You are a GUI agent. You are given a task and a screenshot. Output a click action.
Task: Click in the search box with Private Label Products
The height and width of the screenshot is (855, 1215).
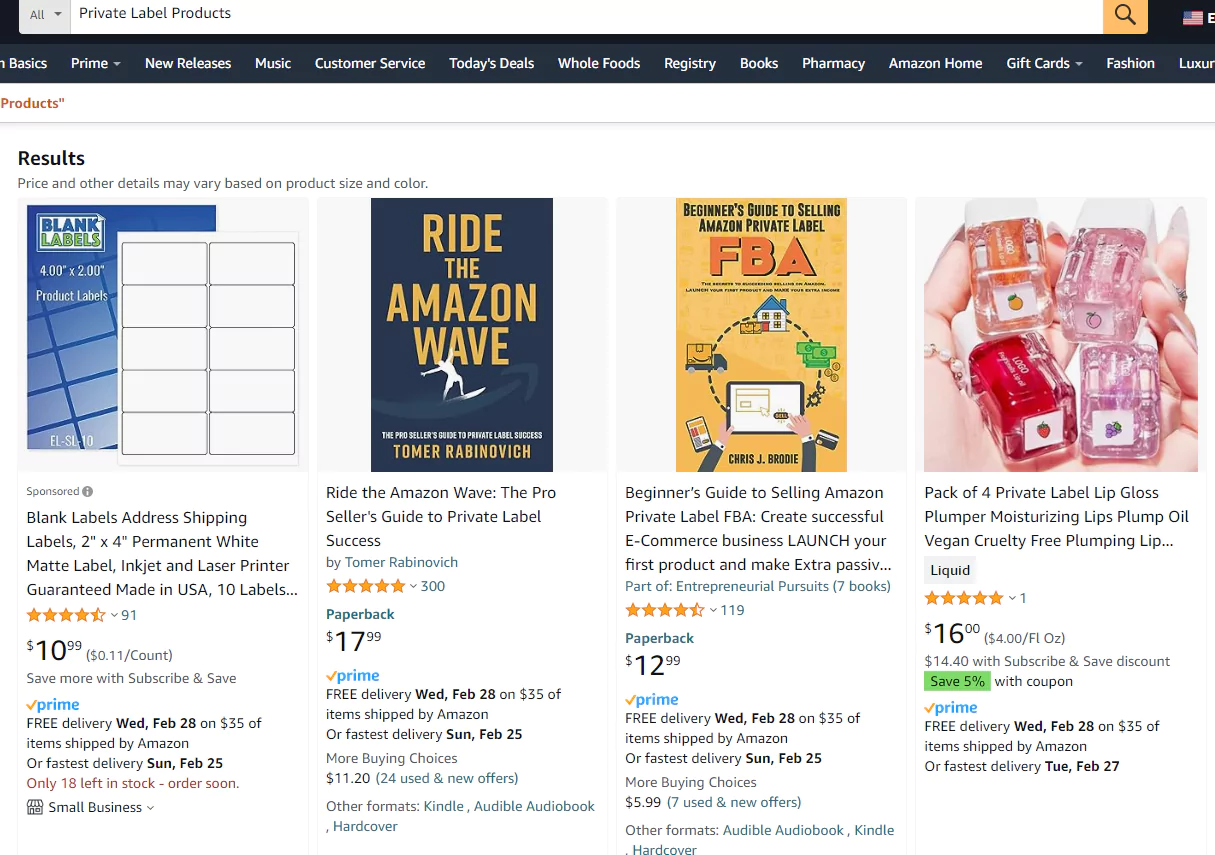click(x=580, y=14)
